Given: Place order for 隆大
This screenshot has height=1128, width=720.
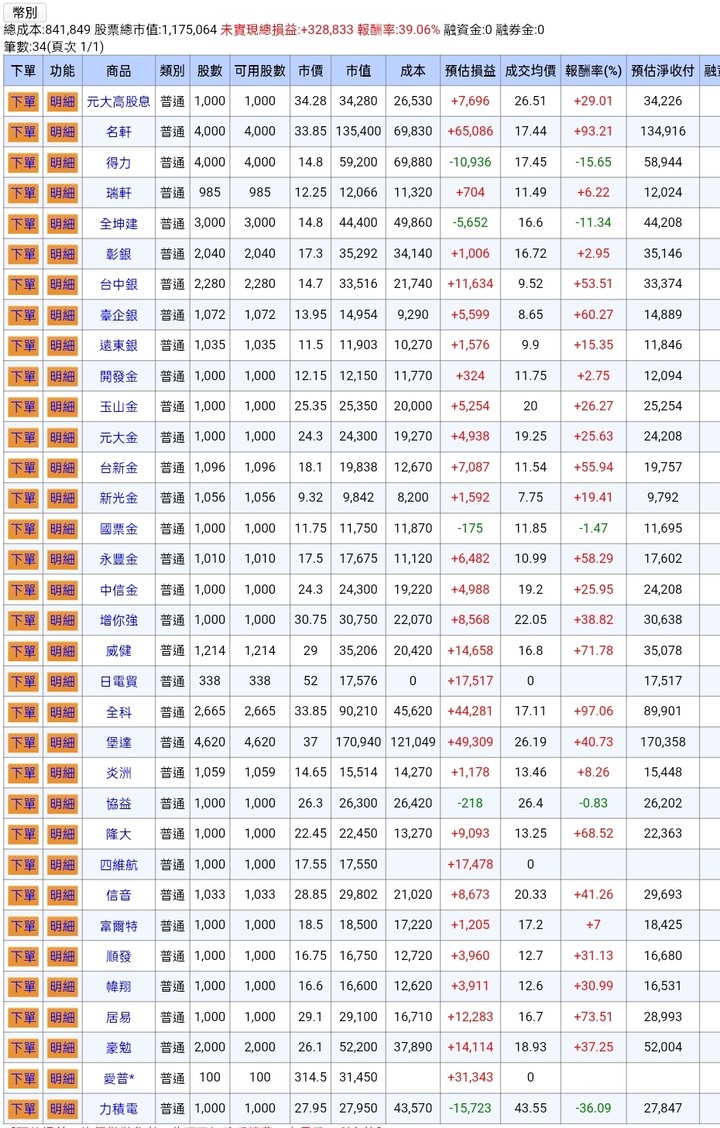Looking at the screenshot, I should (23, 834).
